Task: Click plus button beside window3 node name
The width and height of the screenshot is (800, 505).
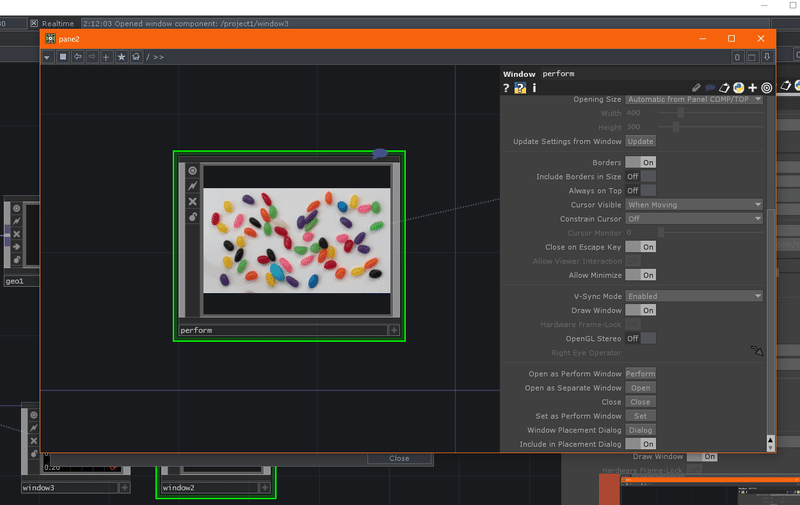Action: pos(124,488)
